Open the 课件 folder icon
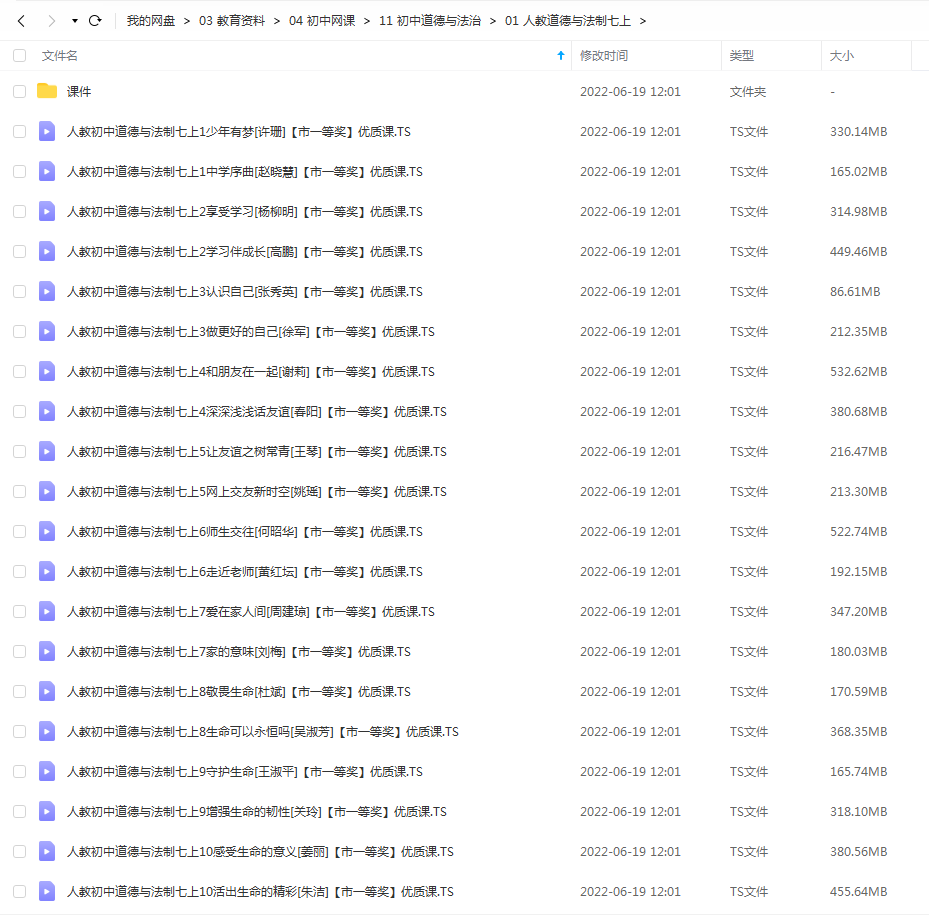Image resolution: width=929 pixels, height=923 pixels. (47, 91)
